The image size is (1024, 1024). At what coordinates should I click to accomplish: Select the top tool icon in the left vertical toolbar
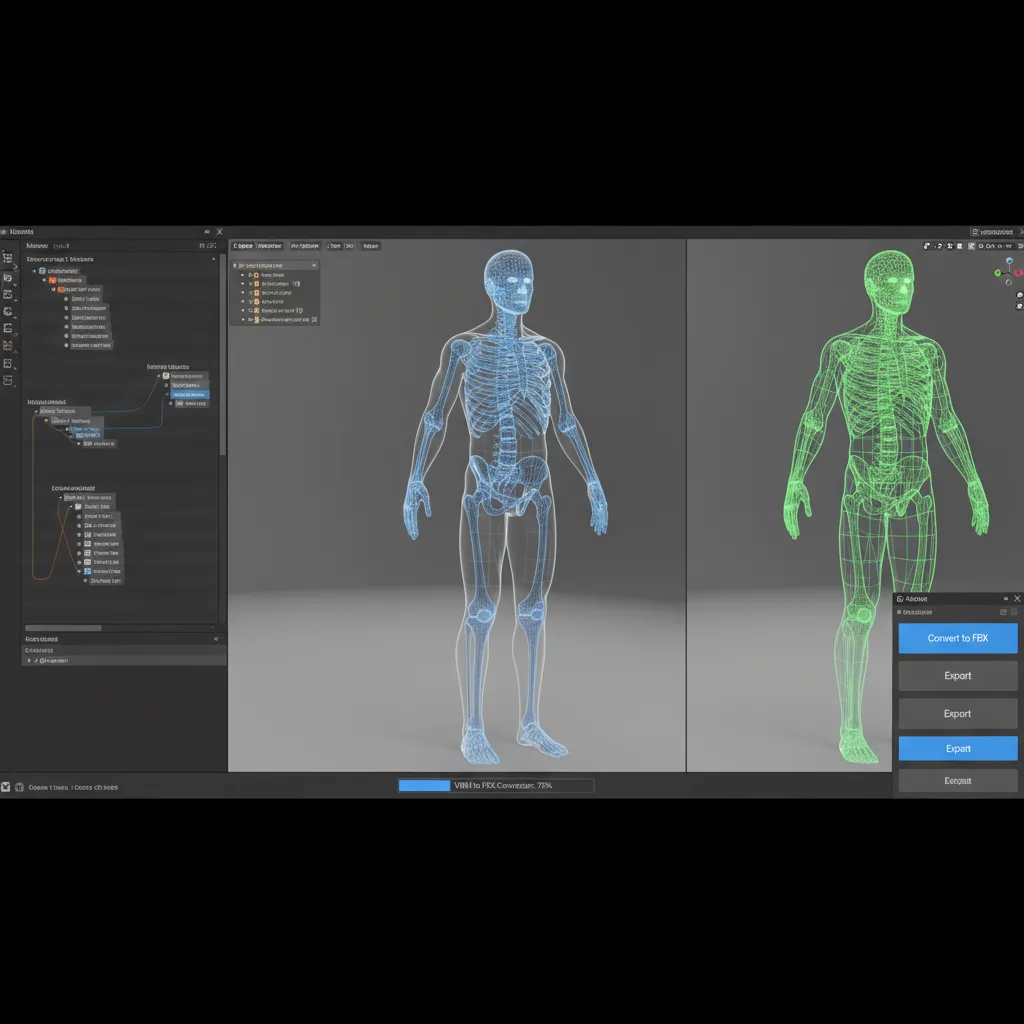click(8, 258)
